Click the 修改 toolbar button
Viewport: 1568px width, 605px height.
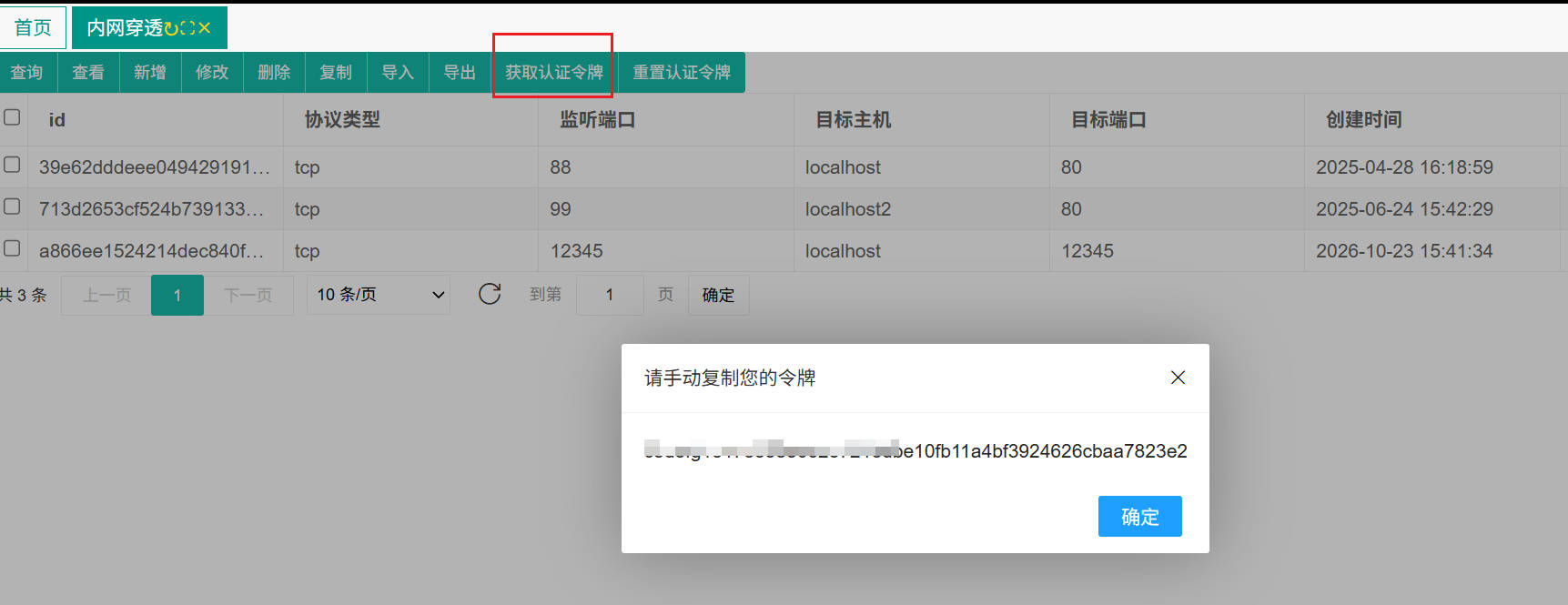pos(212,72)
